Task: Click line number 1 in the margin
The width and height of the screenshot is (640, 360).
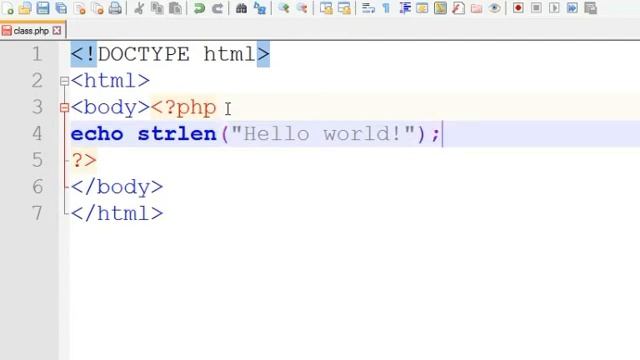Action: (x=37, y=54)
